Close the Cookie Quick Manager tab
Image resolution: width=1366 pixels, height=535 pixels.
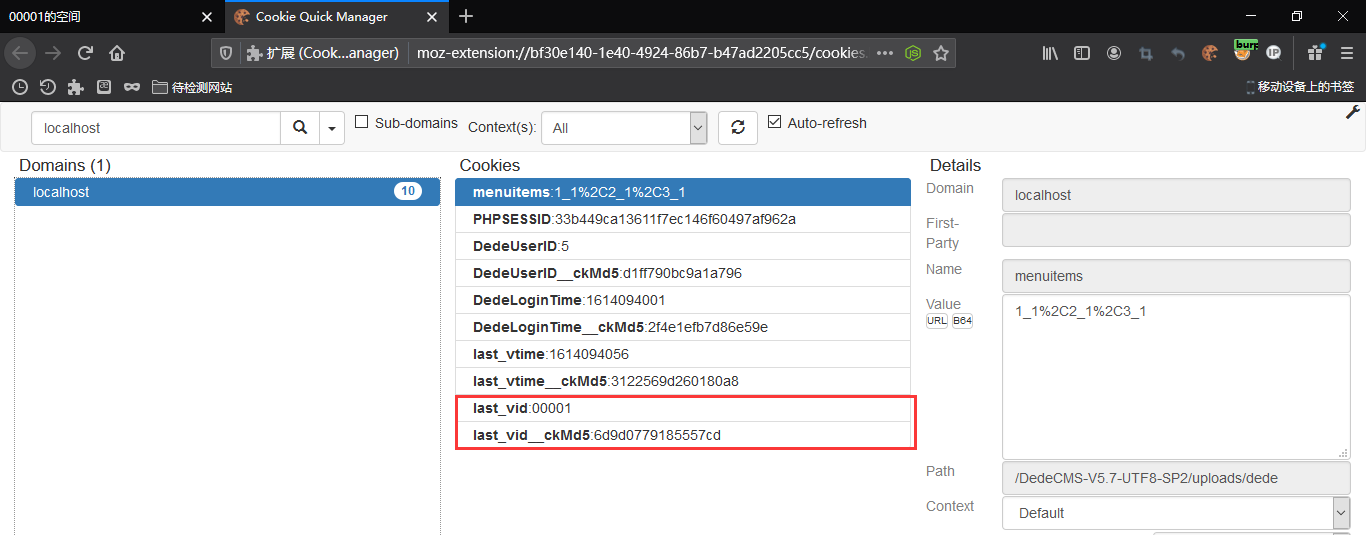434,16
